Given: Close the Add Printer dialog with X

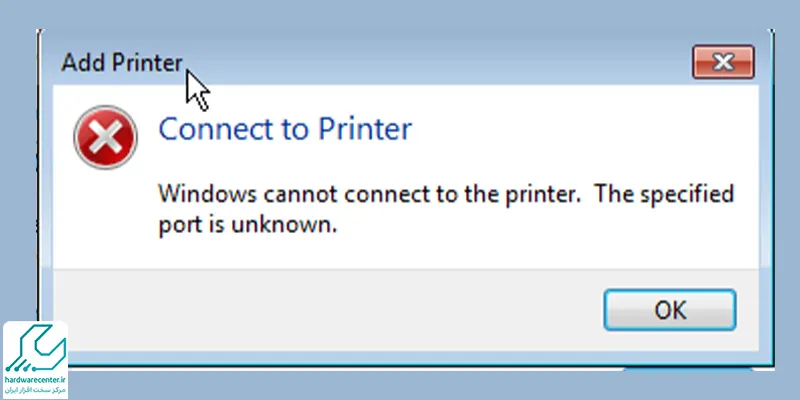Looking at the screenshot, I should coord(723,62).
